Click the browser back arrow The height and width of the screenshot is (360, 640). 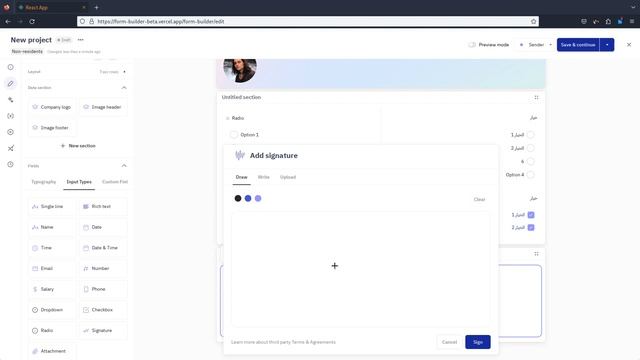click(x=8, y=21)
